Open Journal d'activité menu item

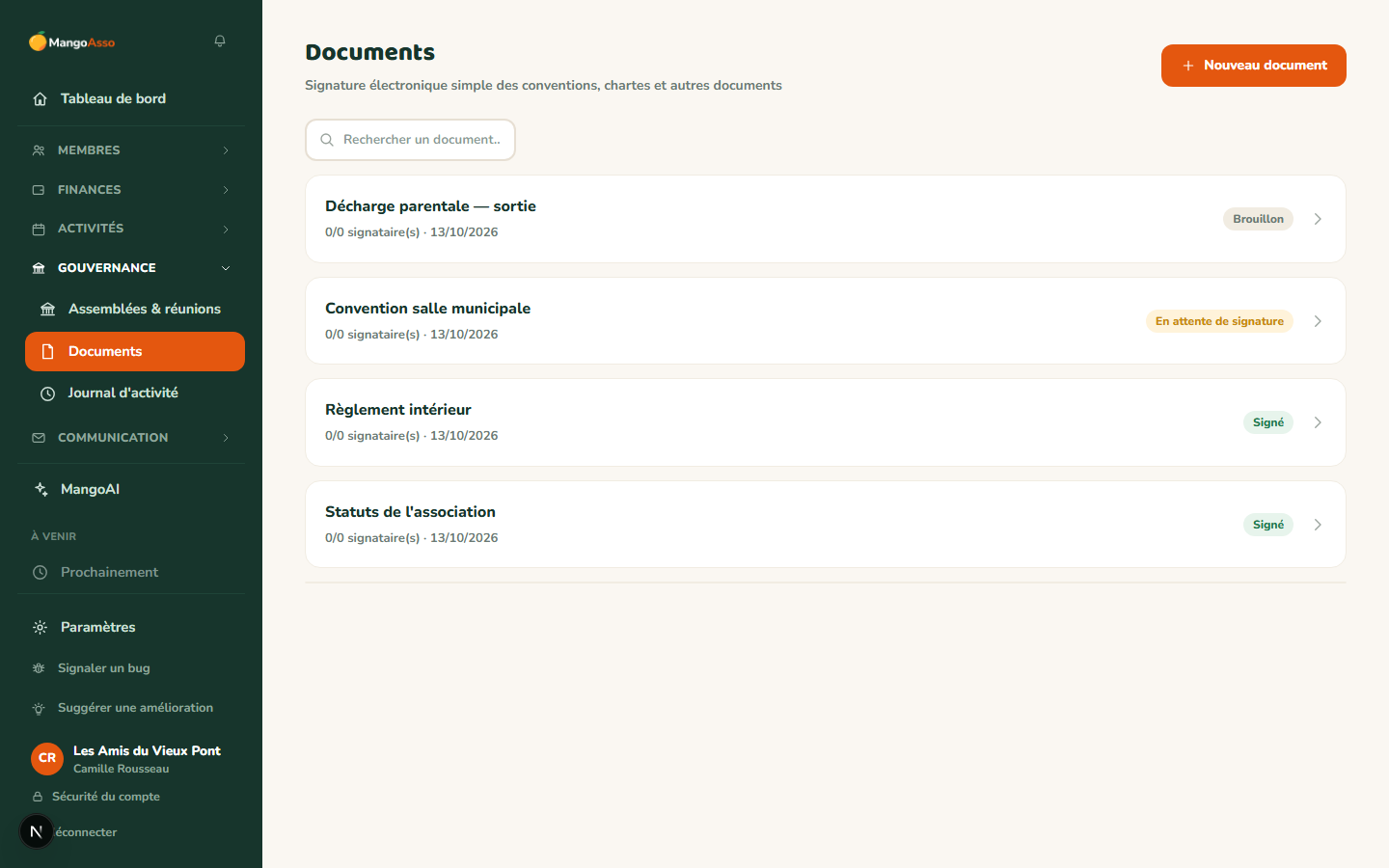coord(135,393)
